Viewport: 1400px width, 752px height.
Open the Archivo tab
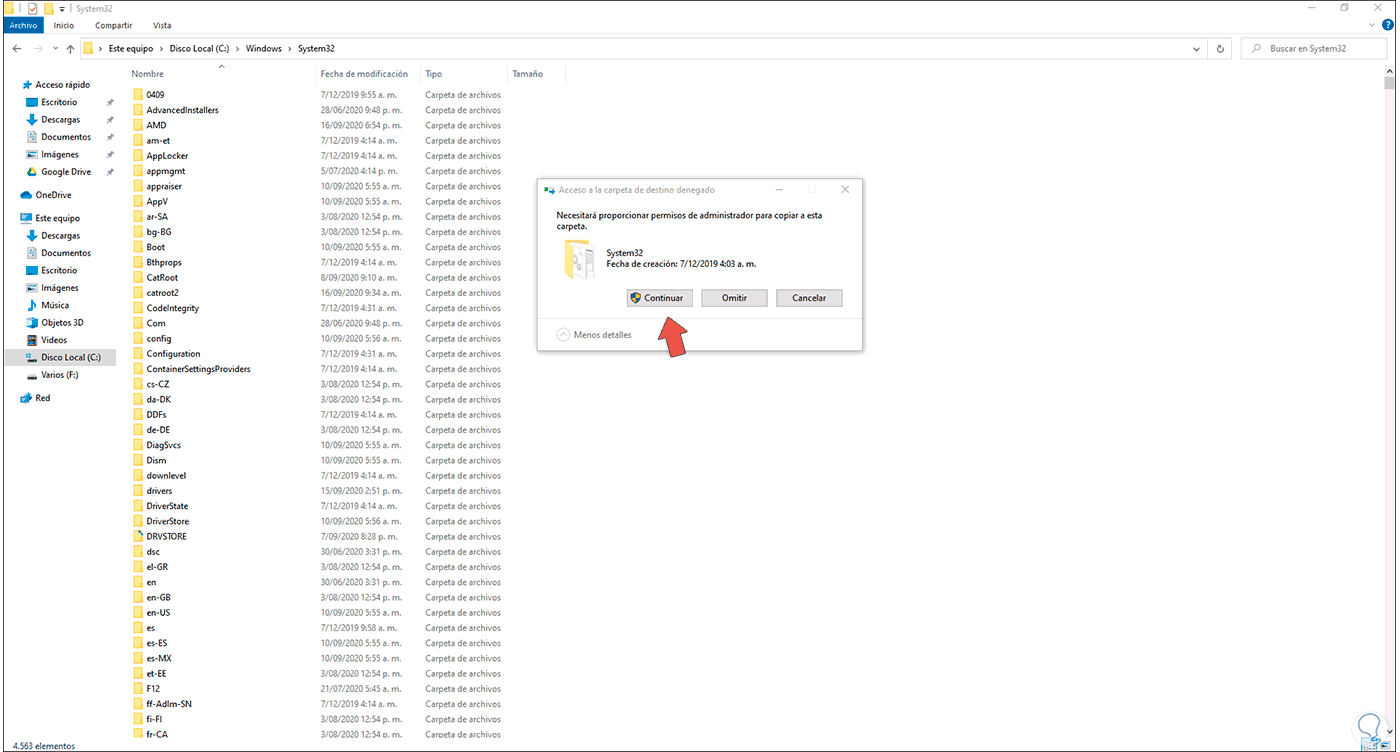point(23,25)
